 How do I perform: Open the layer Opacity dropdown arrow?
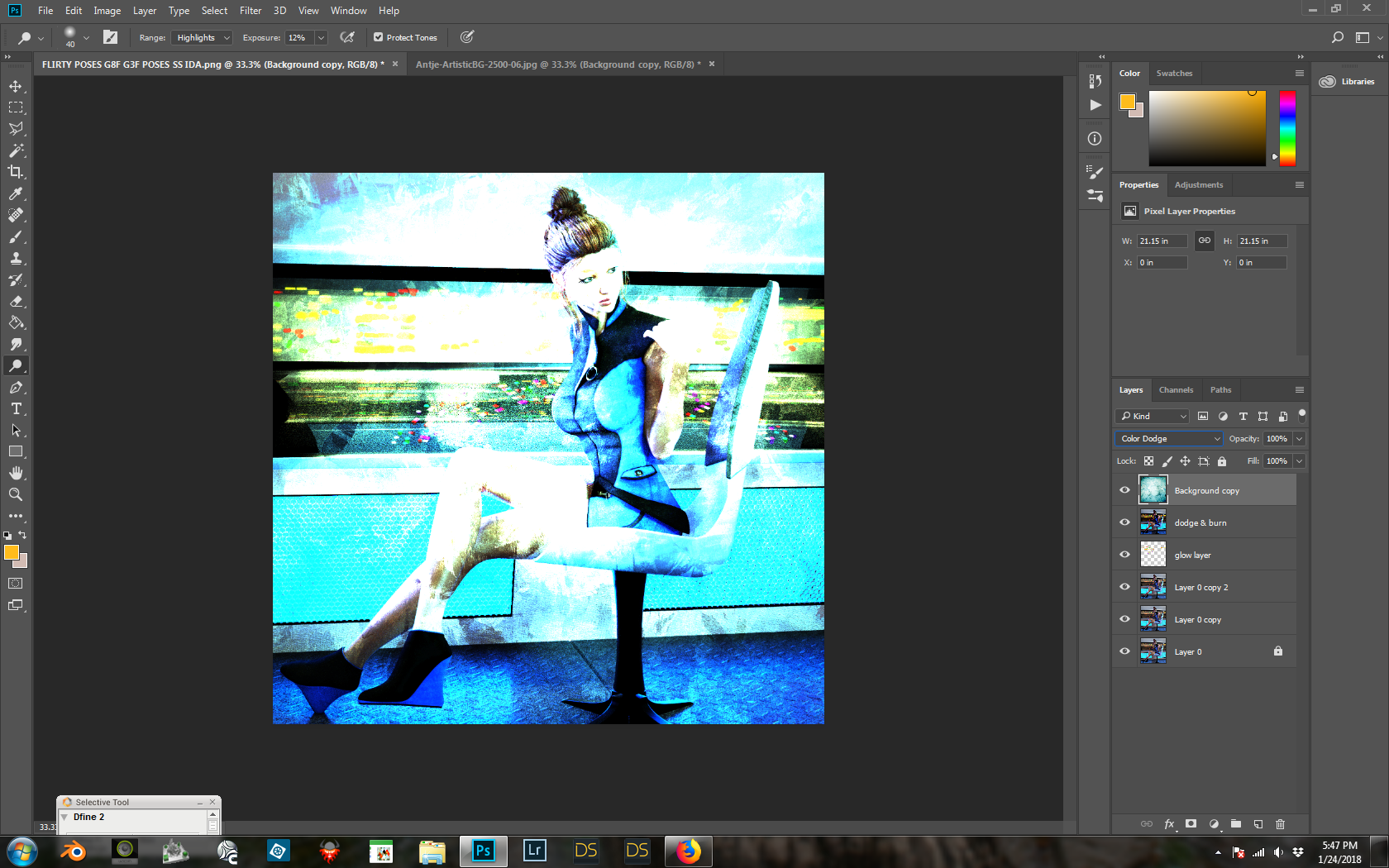pos(1300,439)
